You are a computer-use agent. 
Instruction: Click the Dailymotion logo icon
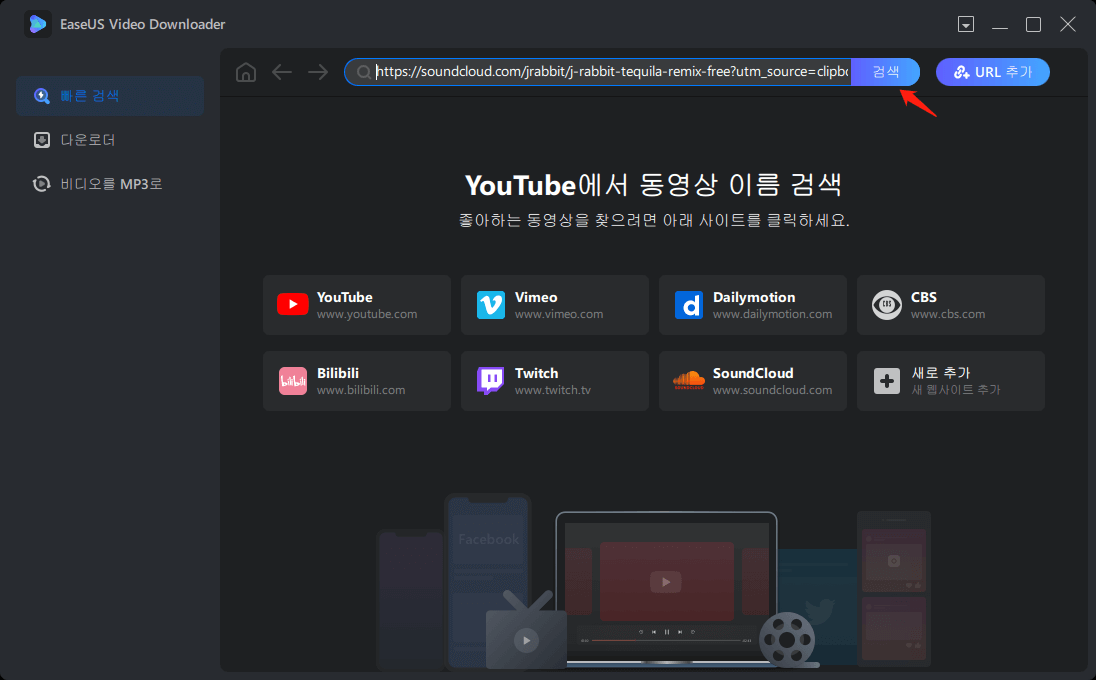coord(689,305)
